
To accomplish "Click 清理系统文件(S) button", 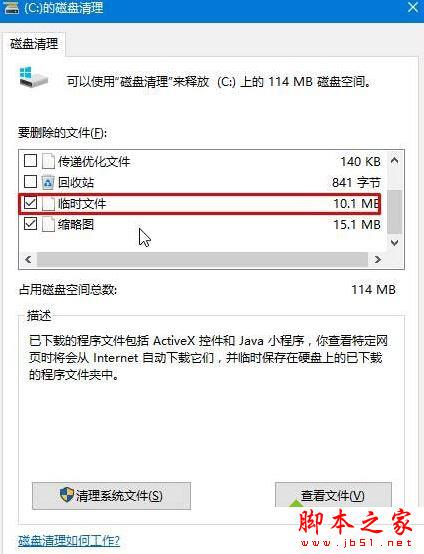I will coord(111,496).
